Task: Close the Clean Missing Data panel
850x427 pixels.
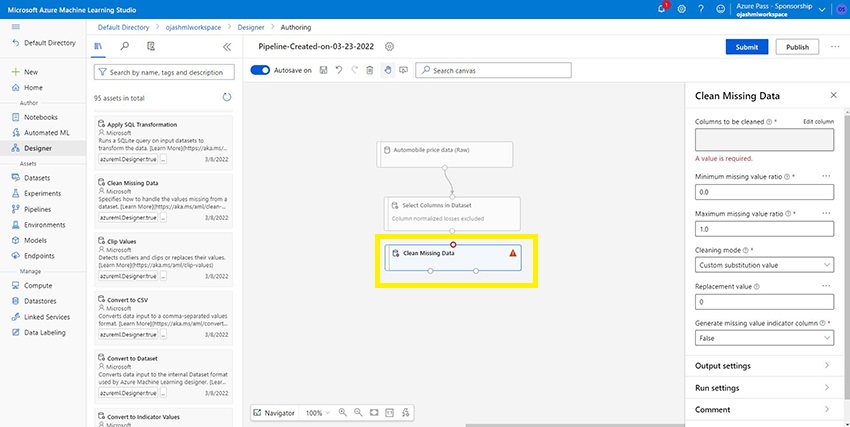Action: tap(834, 95)
